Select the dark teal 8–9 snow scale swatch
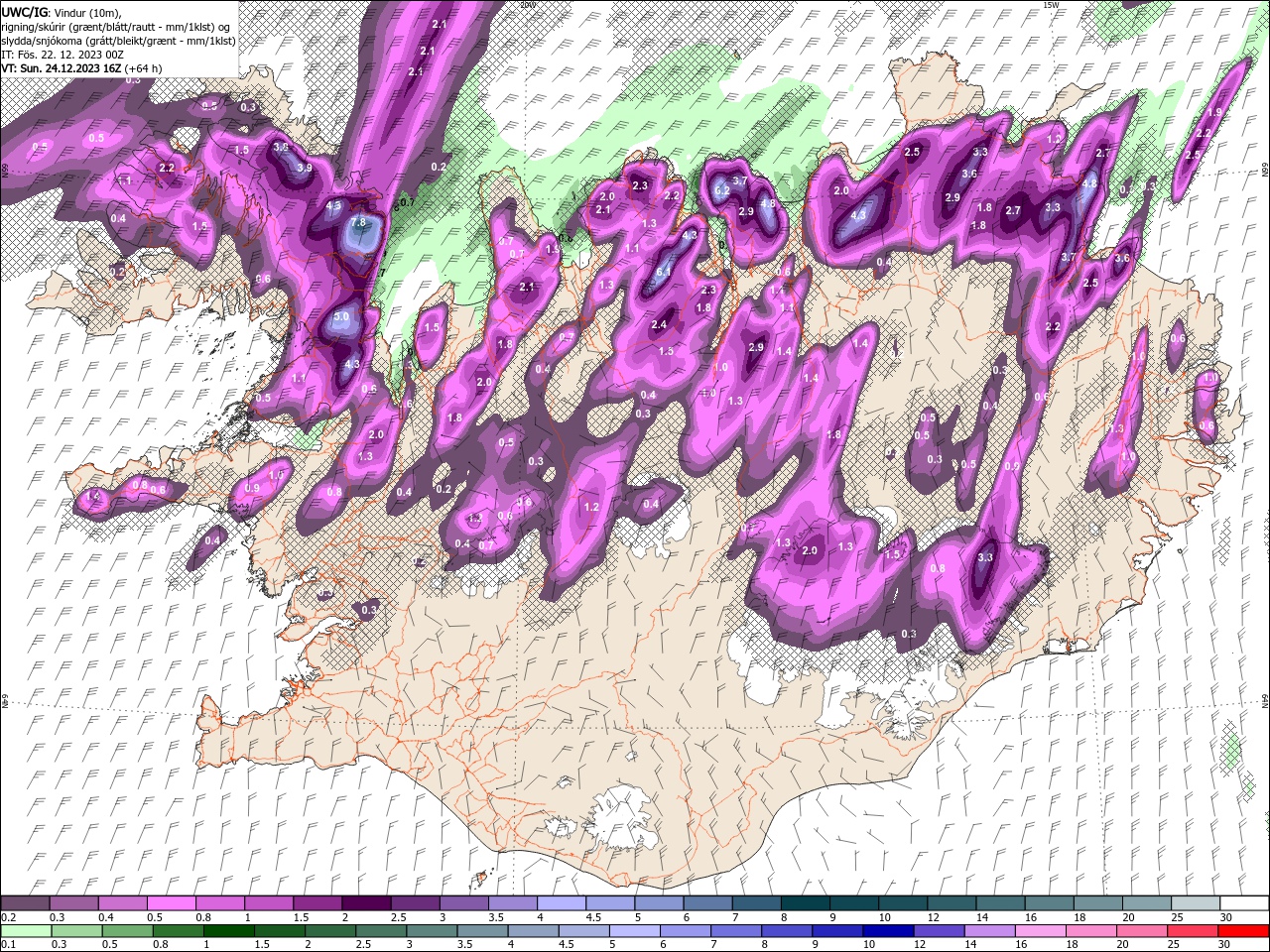 (x=805, y=903)
